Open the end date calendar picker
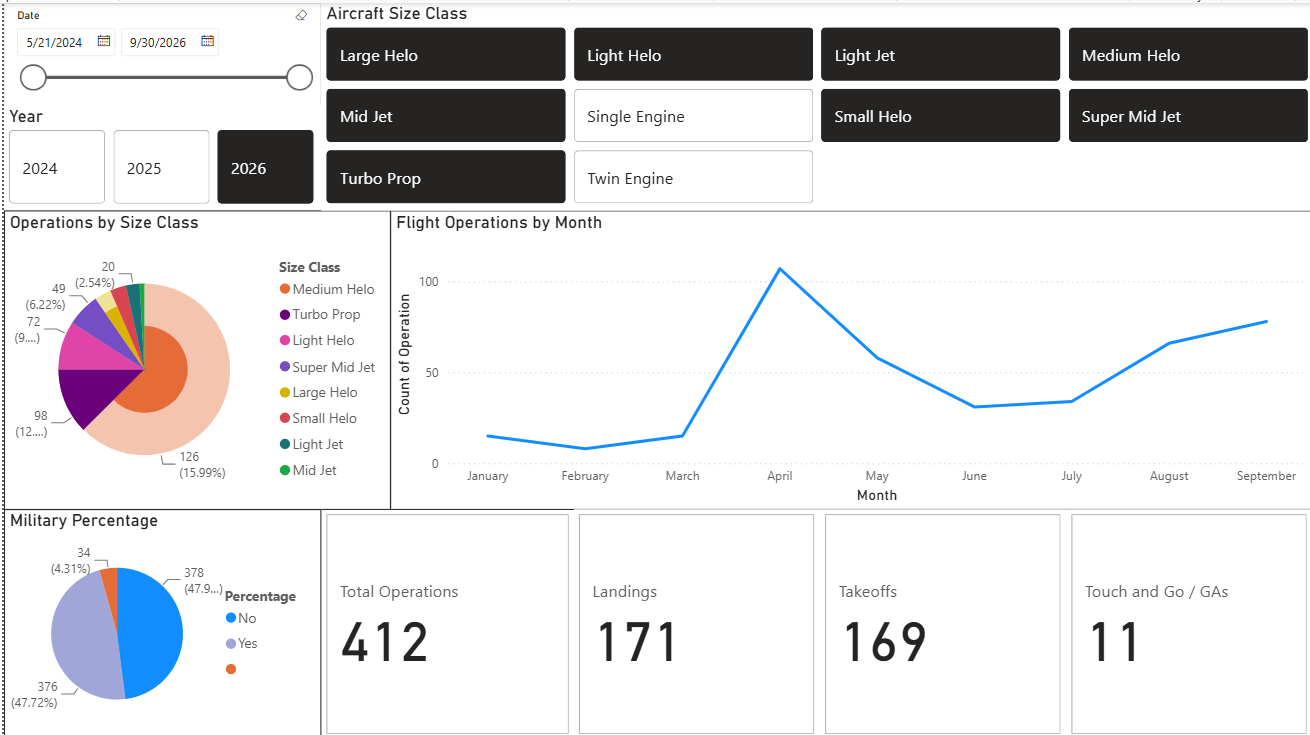This screenshot has width=1310, height=735. click(208, 42)
